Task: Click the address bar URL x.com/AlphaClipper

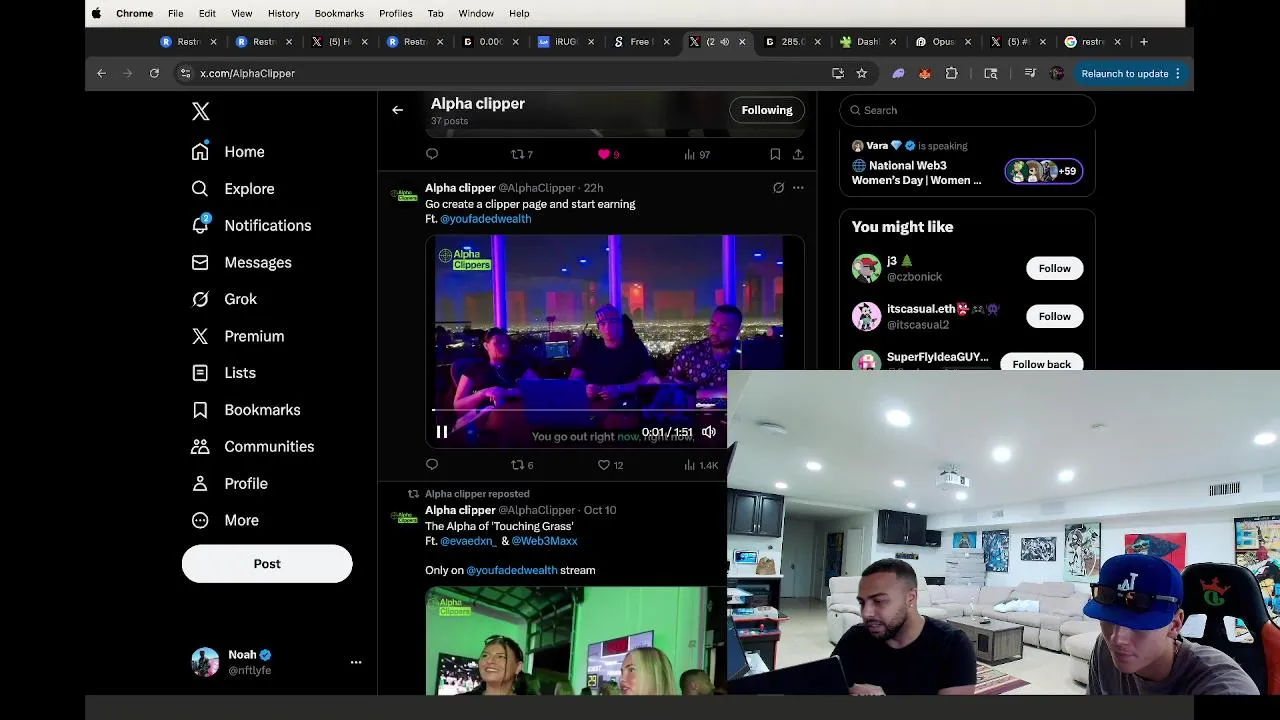Action: [247, 73]
